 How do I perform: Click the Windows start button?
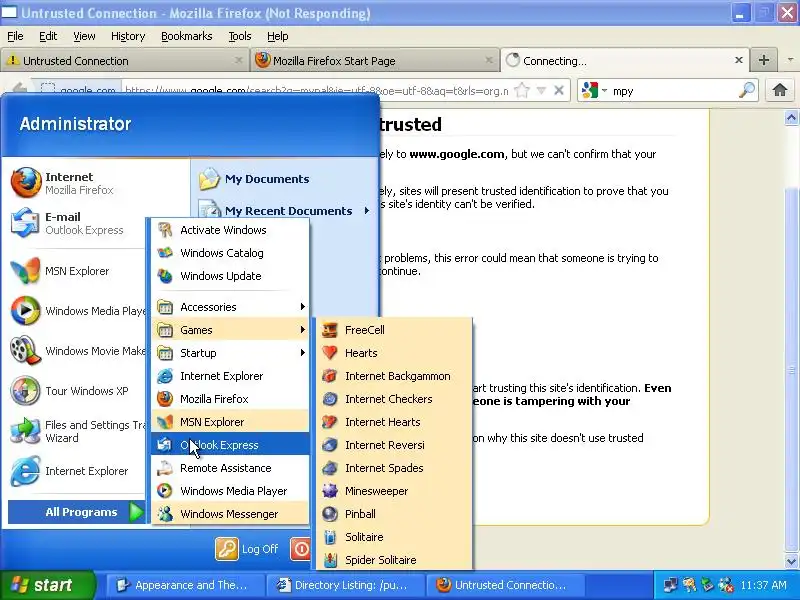[x=47, y=585]
